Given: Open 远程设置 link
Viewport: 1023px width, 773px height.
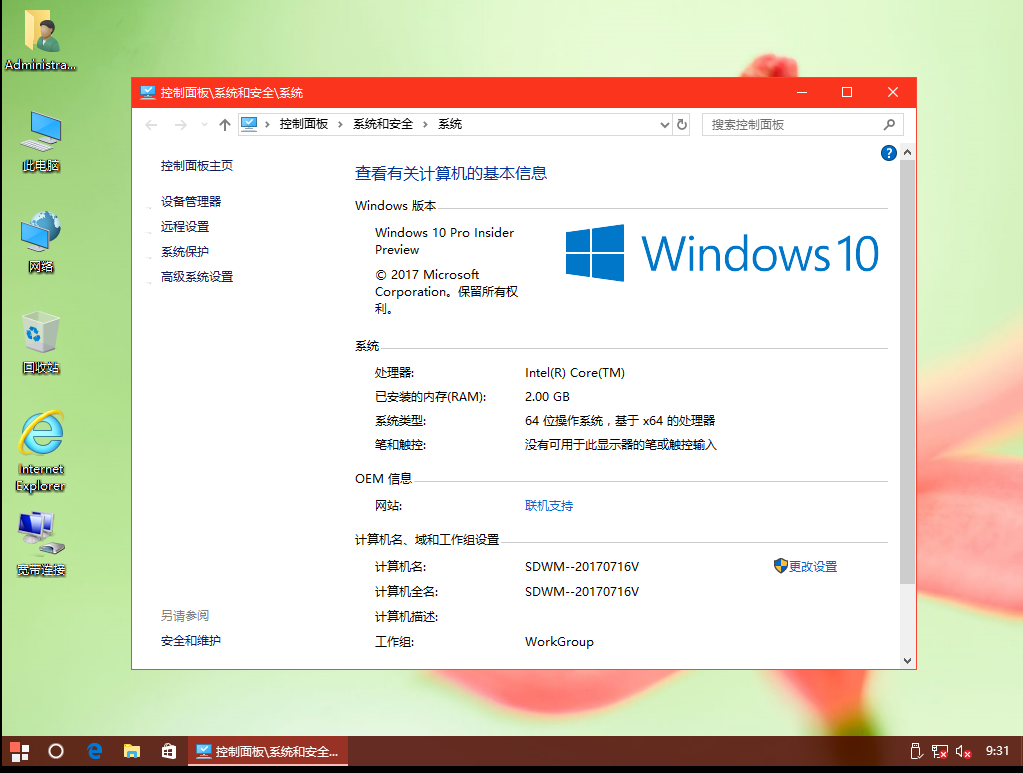Looking at the screenshot, I should (185, 226).
